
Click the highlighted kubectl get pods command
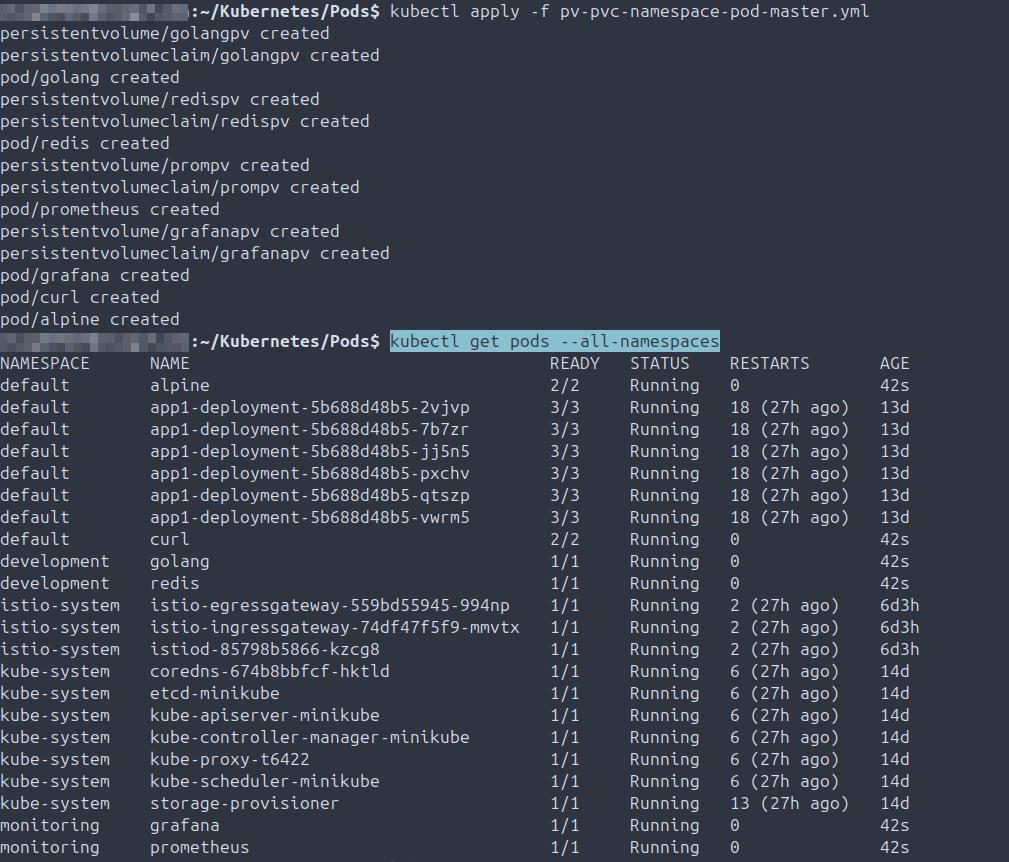[x=554, y=342]
